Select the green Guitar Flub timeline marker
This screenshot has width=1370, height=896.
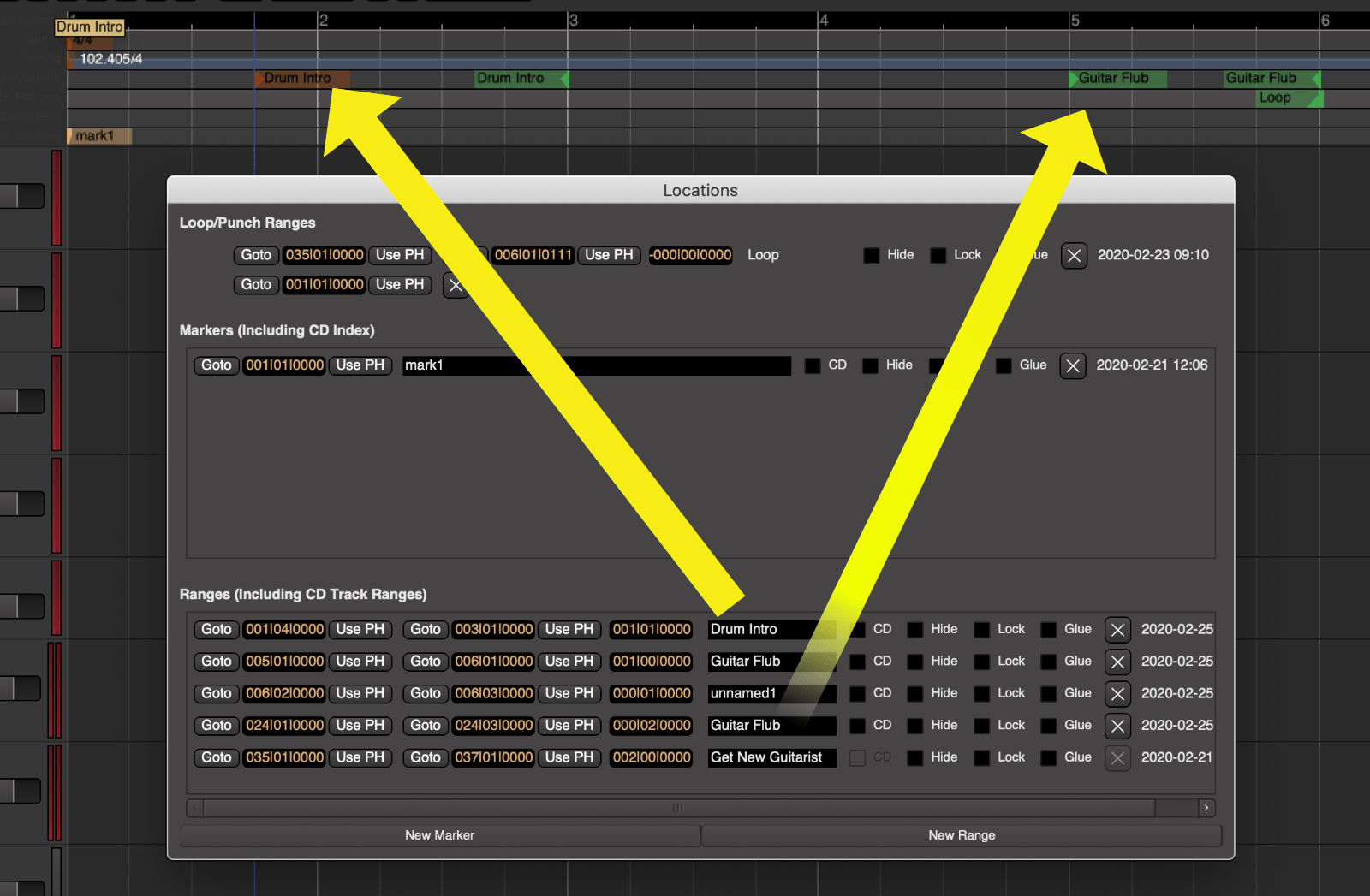coord(1113,79)
